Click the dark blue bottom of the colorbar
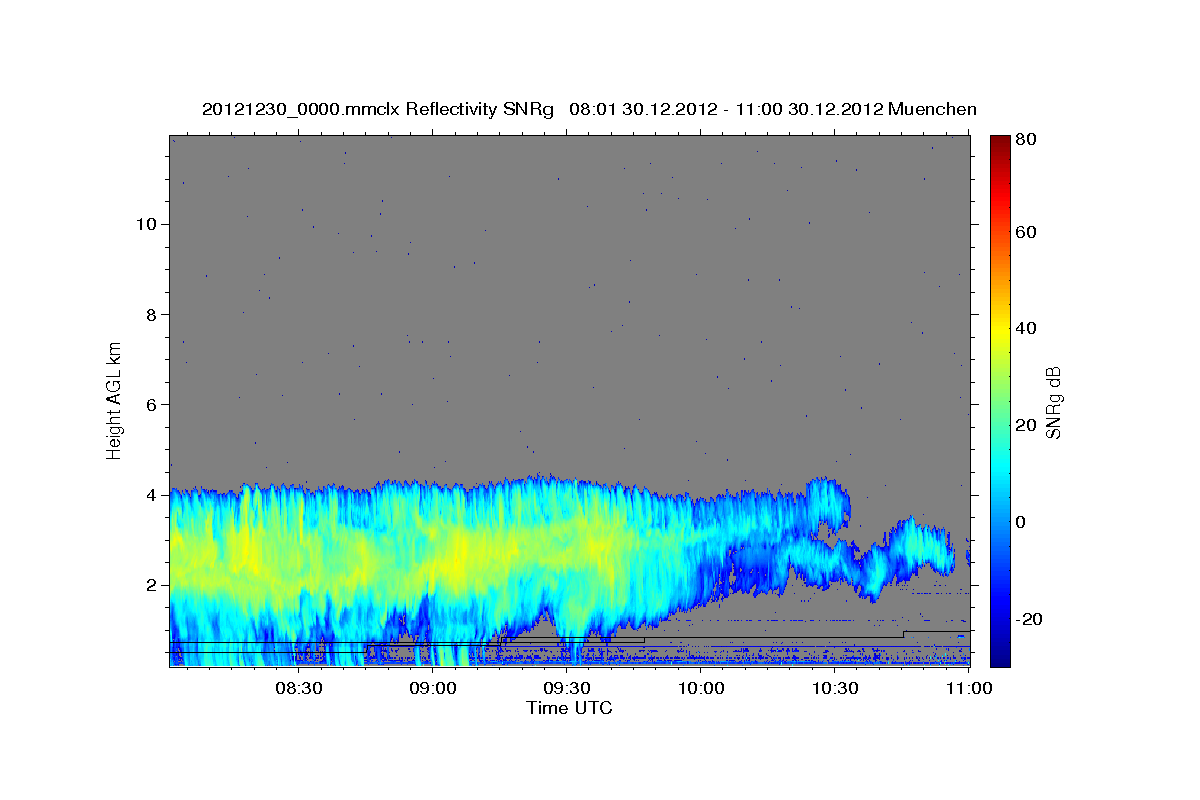 coord(1000,658)
